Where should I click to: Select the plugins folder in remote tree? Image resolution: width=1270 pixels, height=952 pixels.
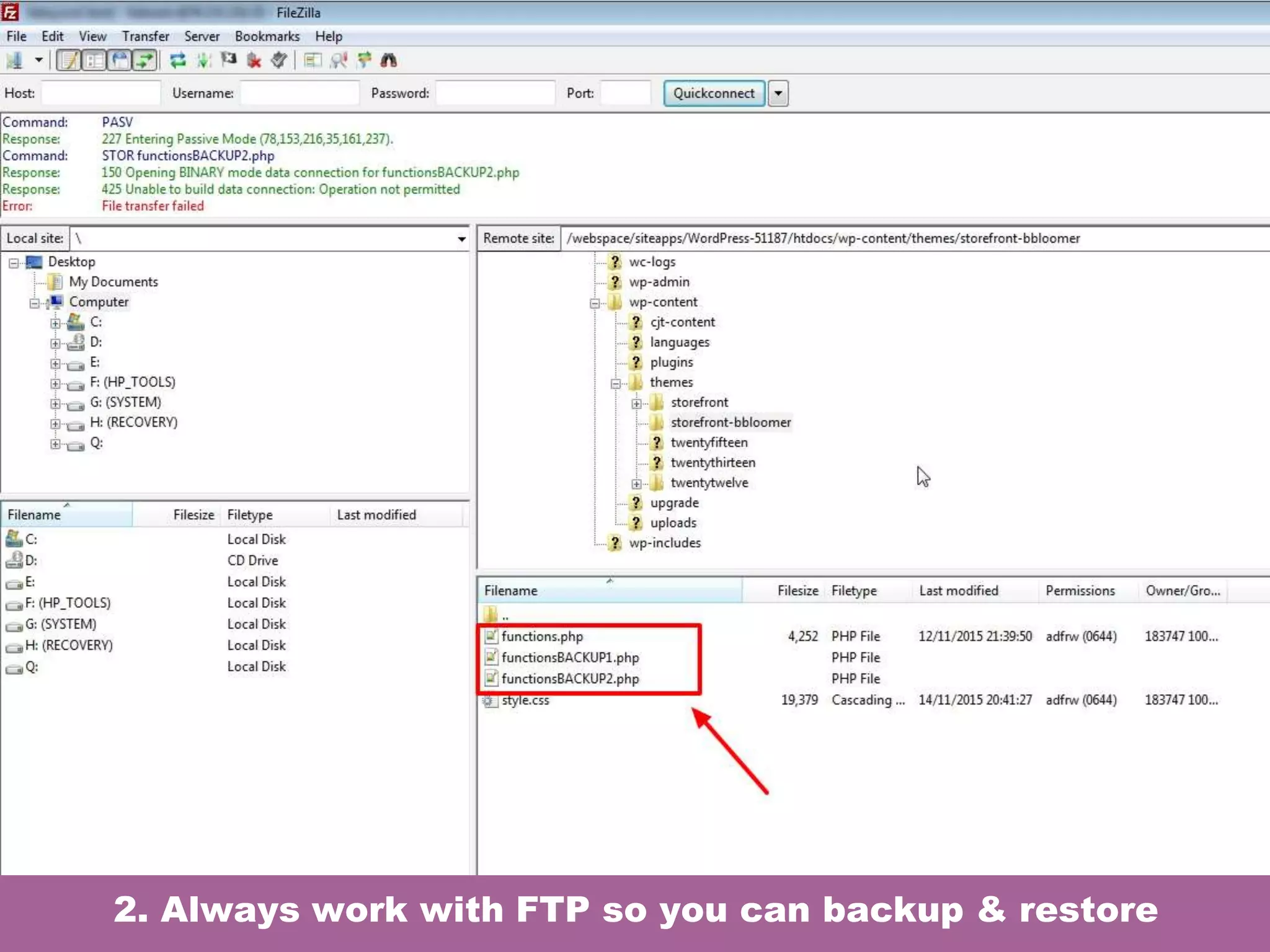[672, 362]
